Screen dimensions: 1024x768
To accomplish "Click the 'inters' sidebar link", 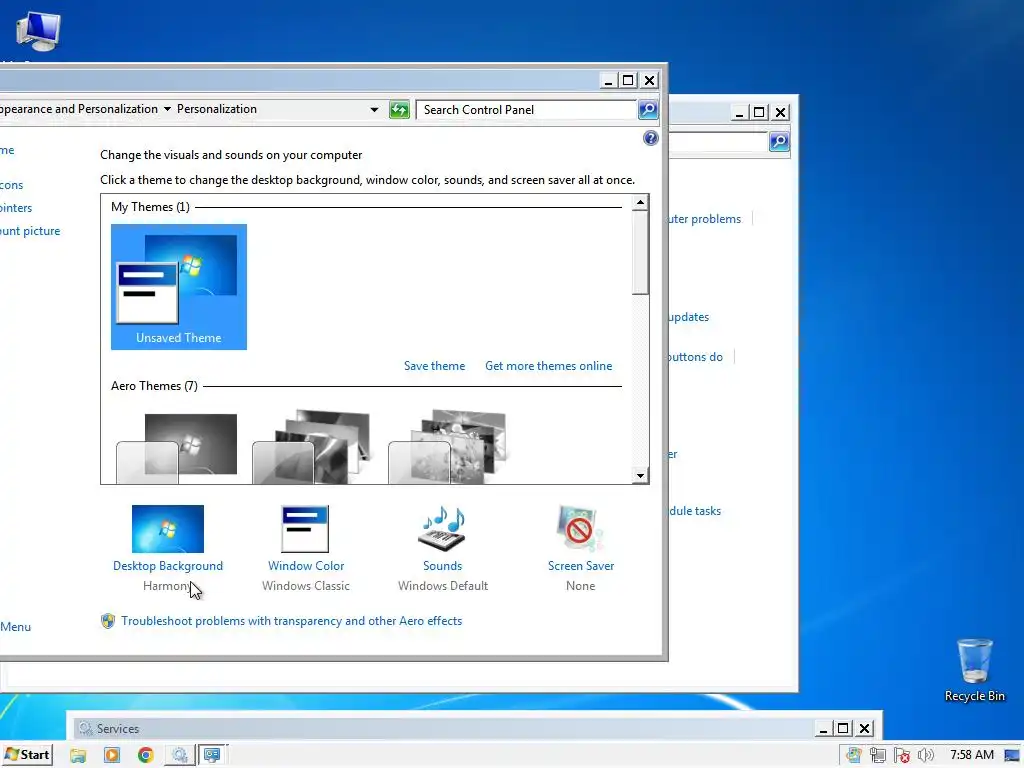I will click(16, 208).
